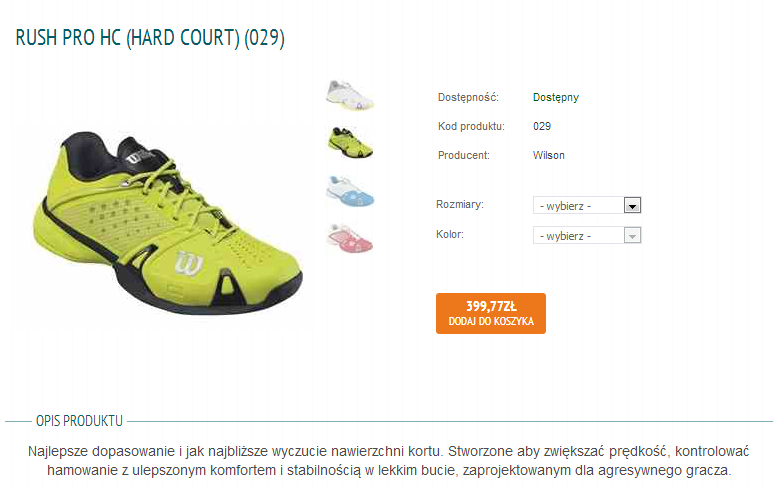777x490 pixels.
Task: Click the Kolor dropdown arrow button
Action: coord(632,235)
